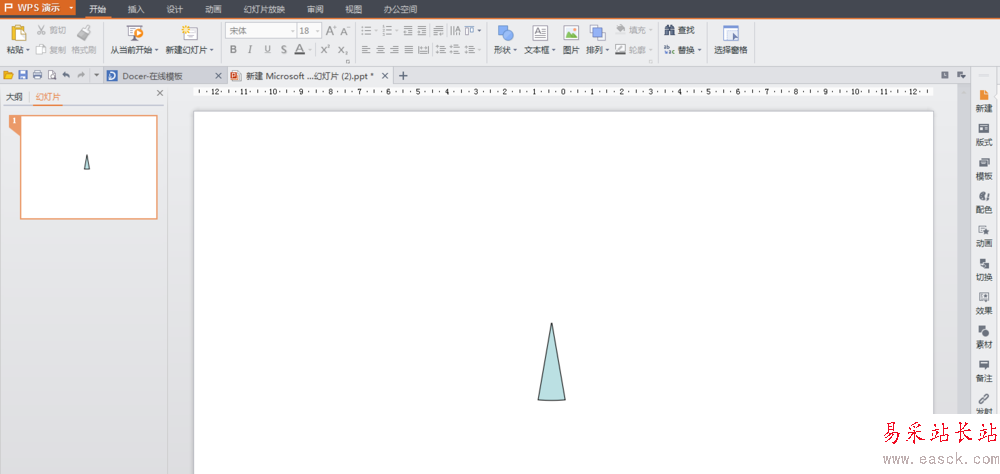The image size is (1000, 474).
Task: Open the 审阅 ribbon tab
Action: point(314,9)
